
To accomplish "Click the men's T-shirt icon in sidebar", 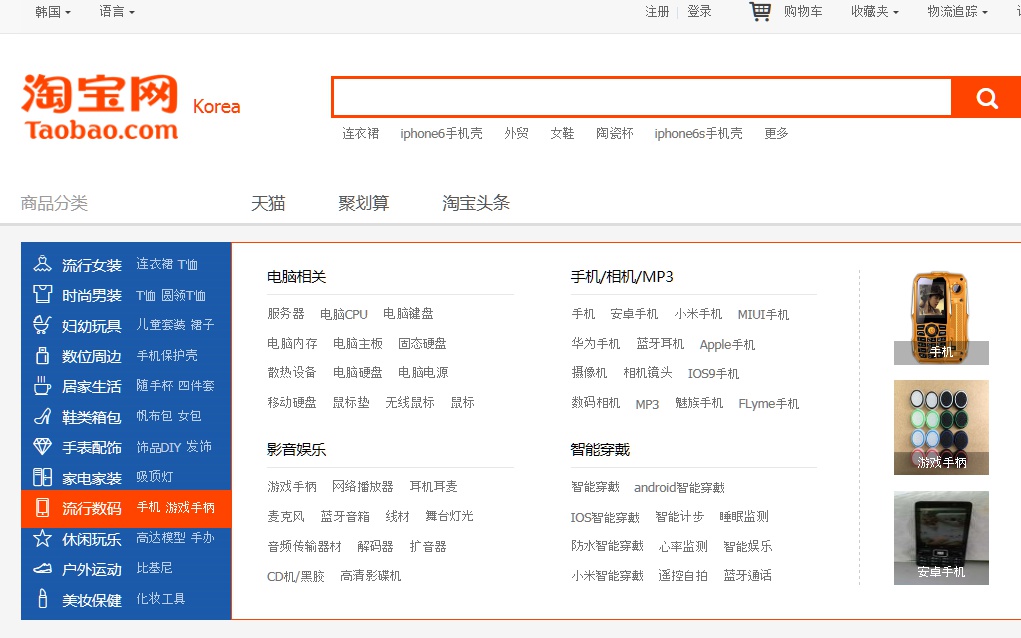I will pyautogui.click(x=42, y=295).
